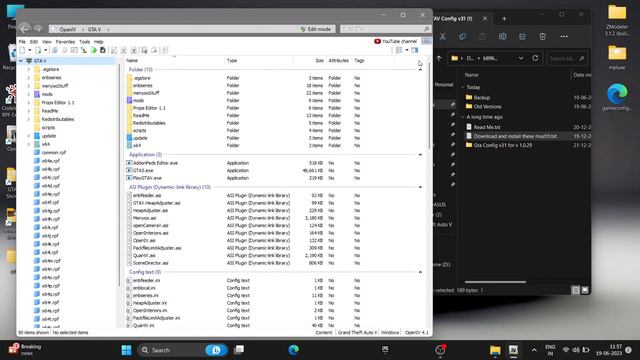Open the Help menu in OpenIV
Screen dimensions: 640x360
point(99,42)
